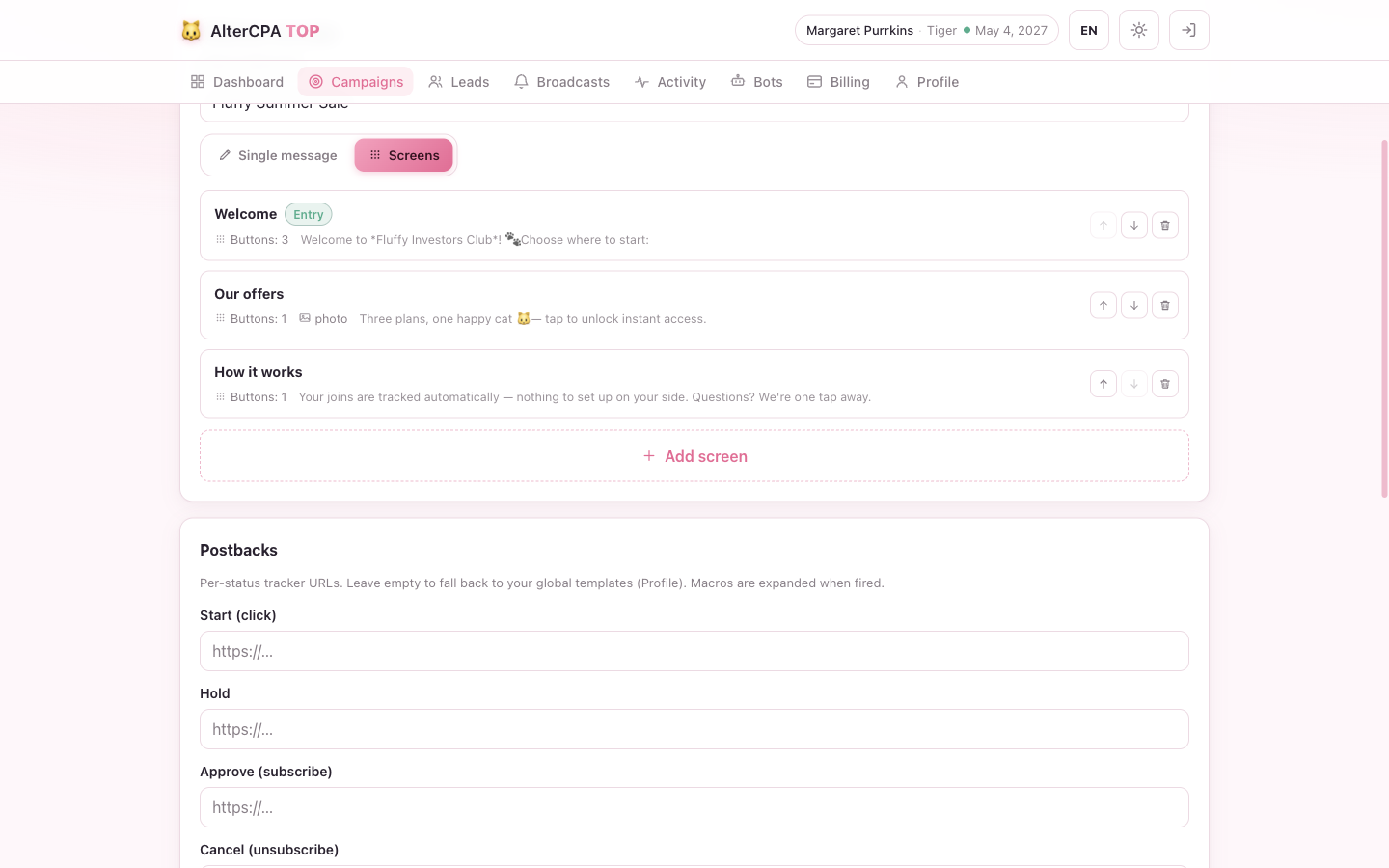Open the Our offers screen row
The image size is (1389, 868).
coord(694,306)
